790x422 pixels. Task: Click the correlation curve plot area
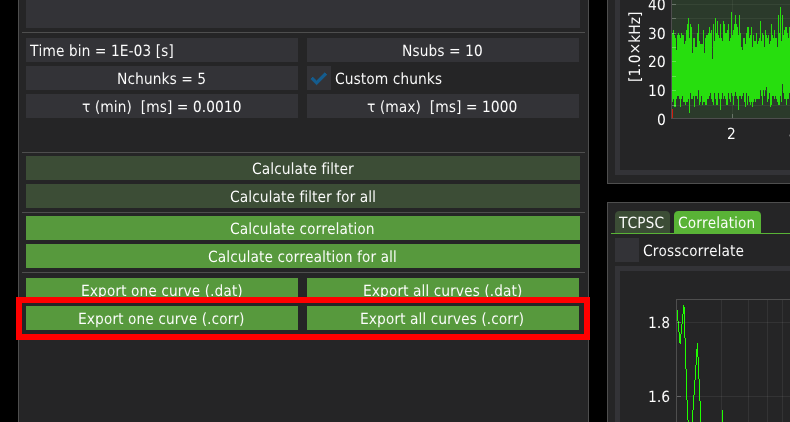pyautogui.click(x=730, y=360)
